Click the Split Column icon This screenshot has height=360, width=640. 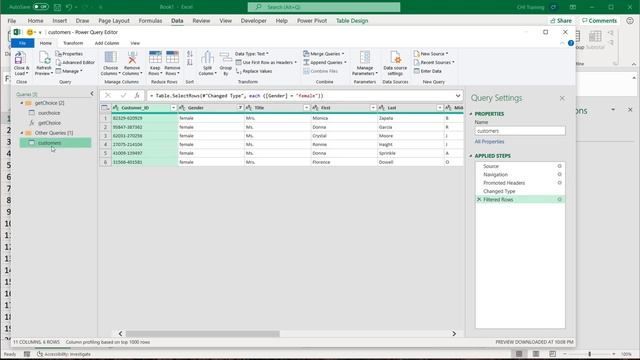pos(207,58)
